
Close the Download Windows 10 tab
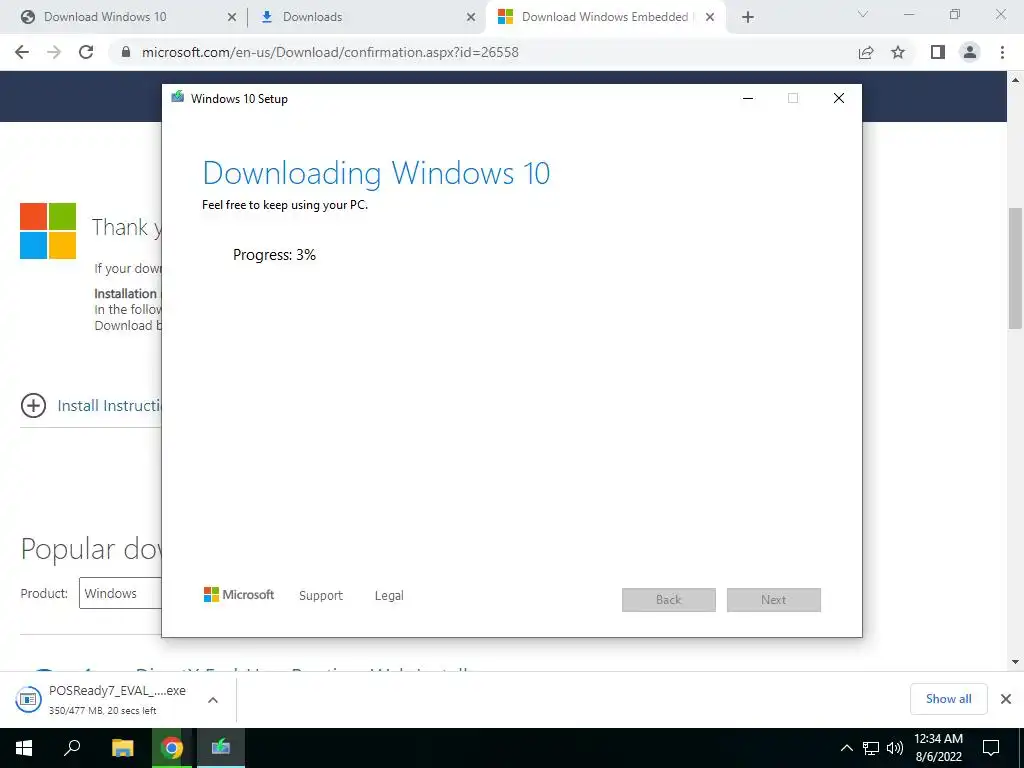tap(231, 17)
